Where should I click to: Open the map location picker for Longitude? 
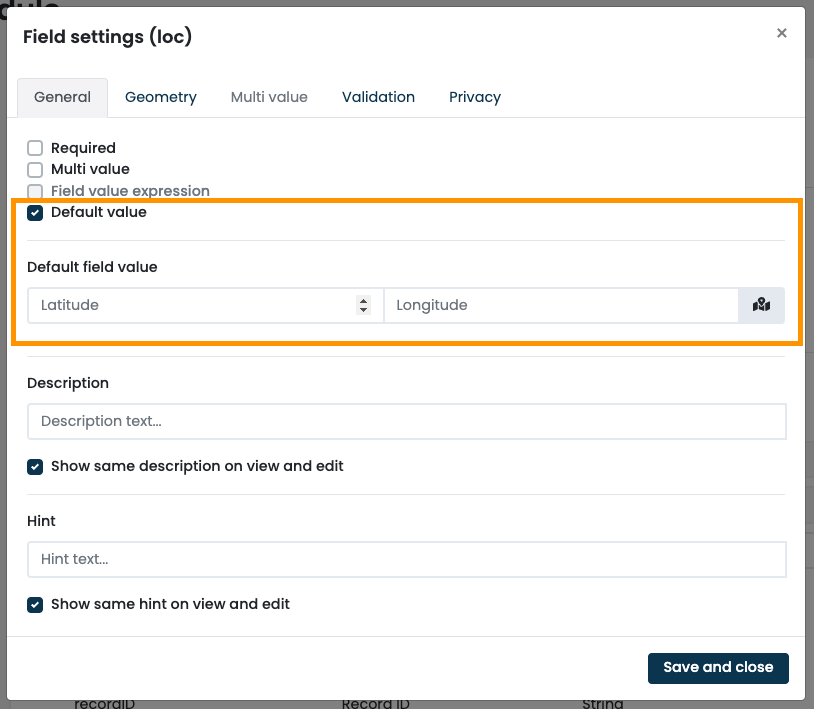[761, 305]
